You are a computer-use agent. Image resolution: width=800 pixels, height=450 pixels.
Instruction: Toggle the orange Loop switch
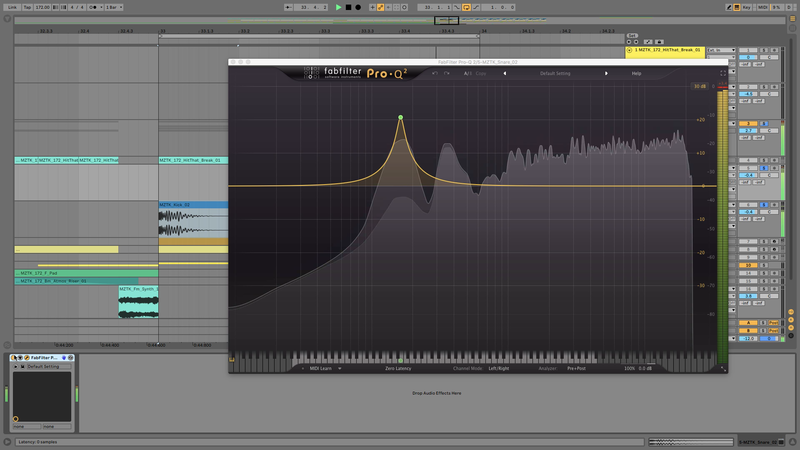pos(466,7)
